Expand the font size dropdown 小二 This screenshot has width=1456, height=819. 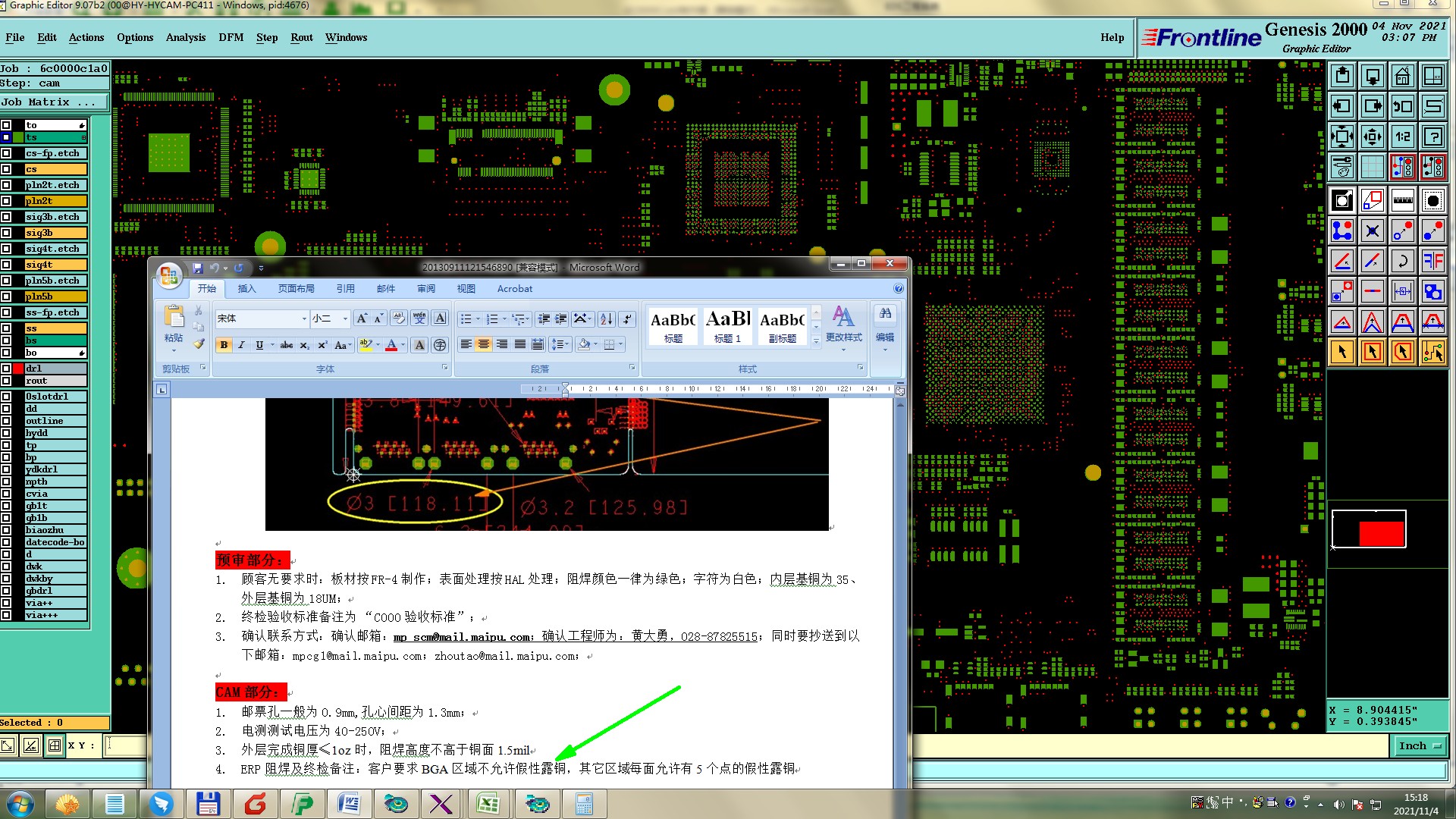tap(345, 318)
